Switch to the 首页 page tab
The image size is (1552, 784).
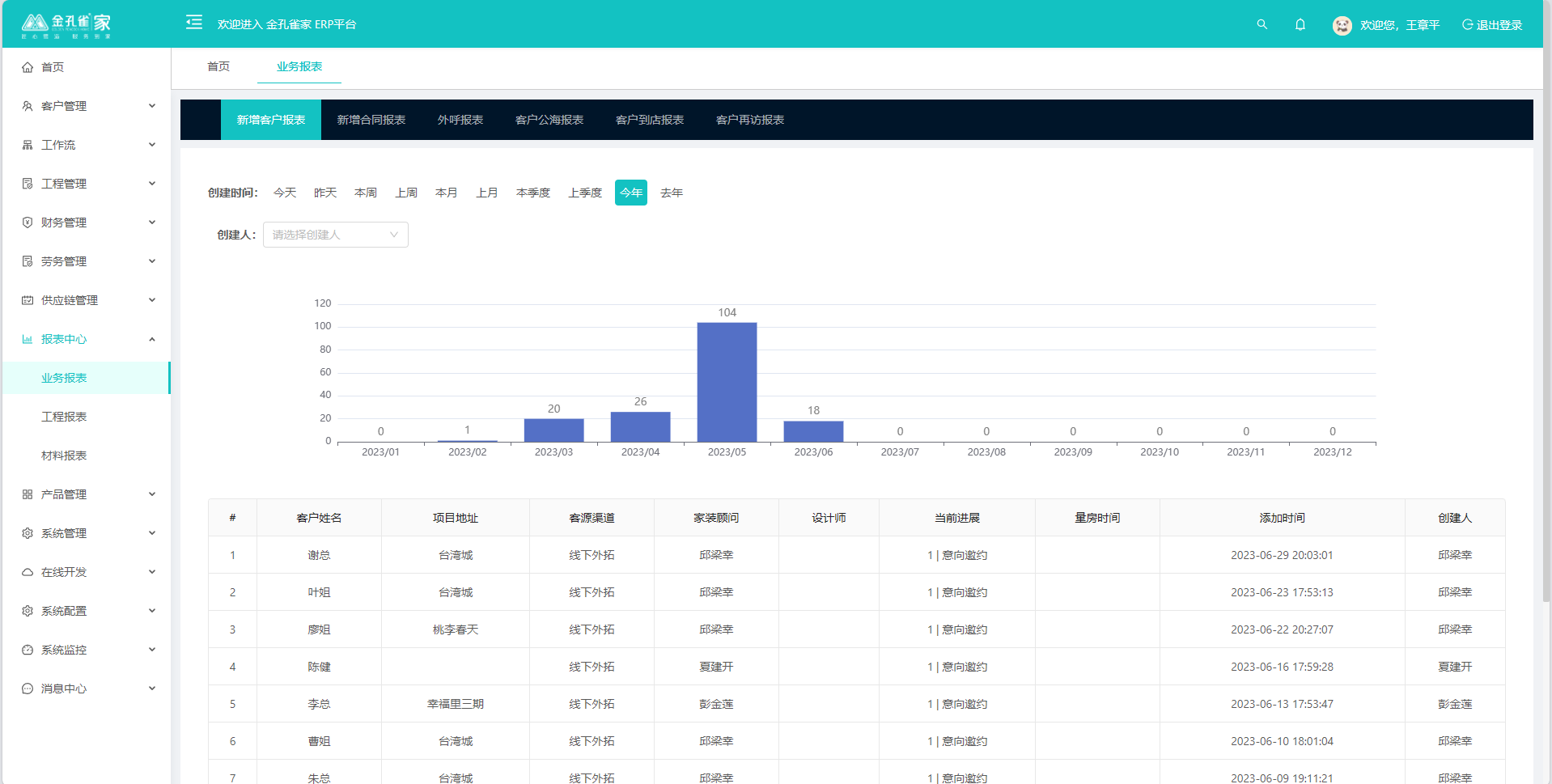[x=218, y=66]
